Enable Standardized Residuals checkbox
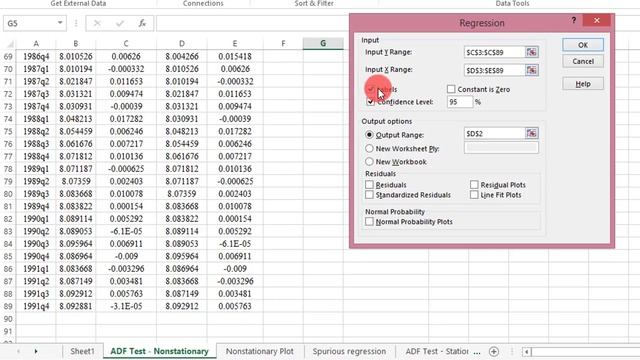 (x=369, y=195)
